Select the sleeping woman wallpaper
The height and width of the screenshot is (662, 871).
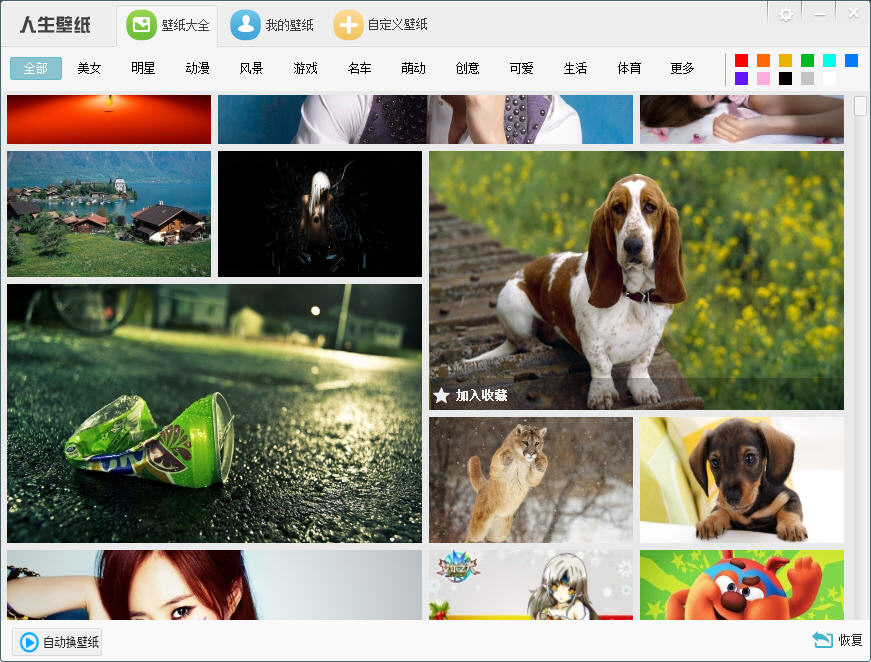[x=742, y=119]
